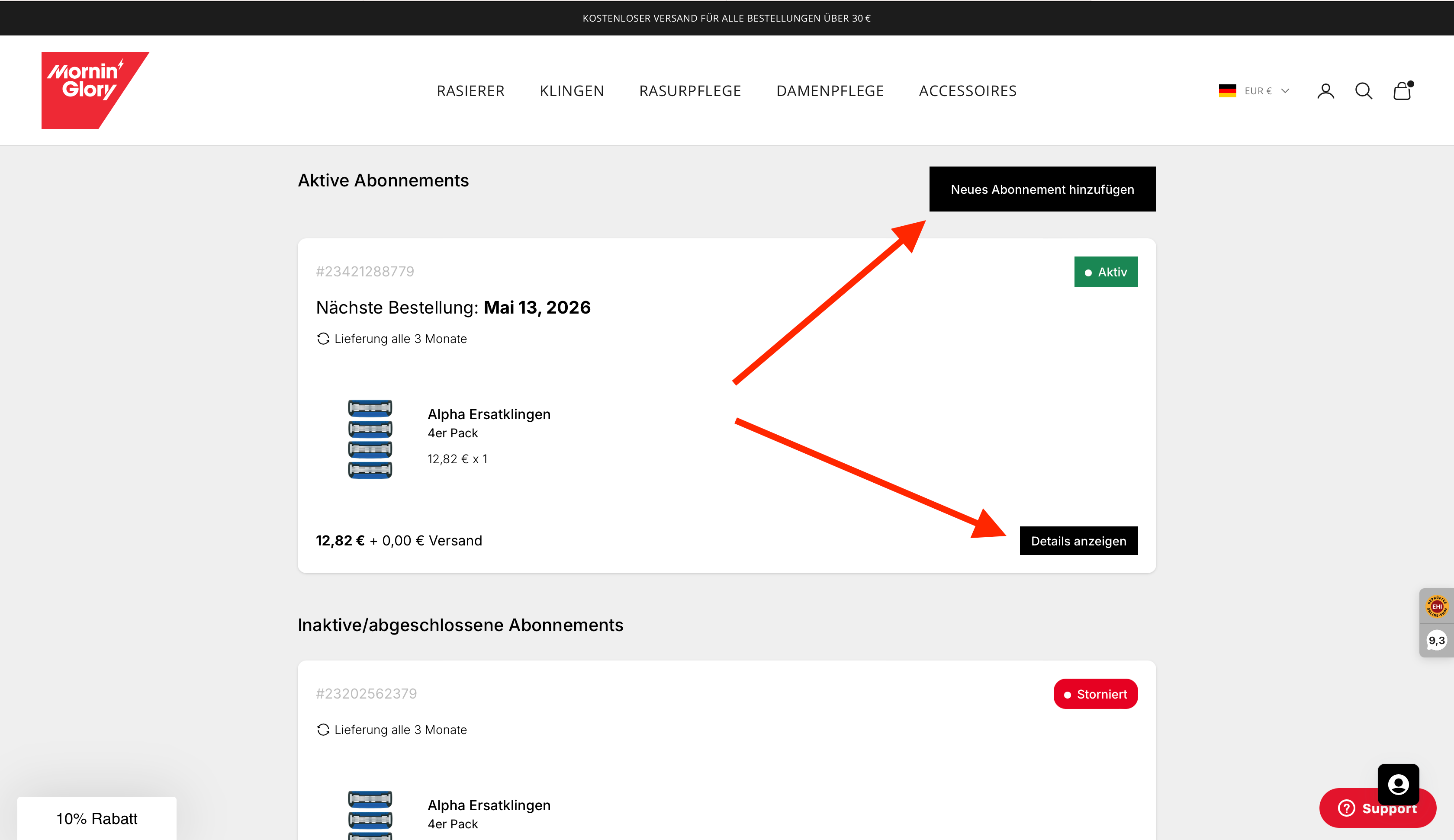Open the chat avatar widget icon
This screenshot has width=1454, height=840.
[1398, 784]
